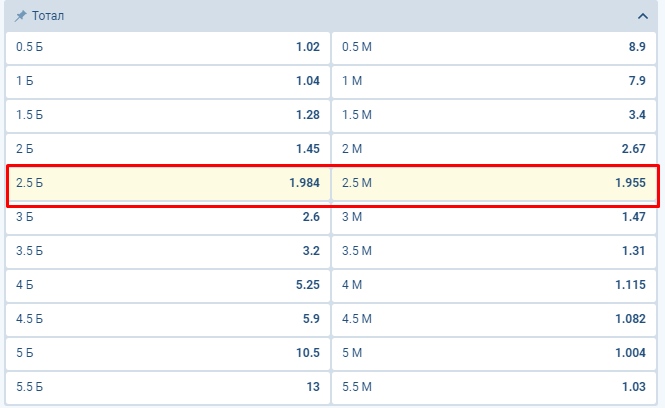Choose 1.5 Б bet at 1.28
Screen dimensions: 665x408
167,115
